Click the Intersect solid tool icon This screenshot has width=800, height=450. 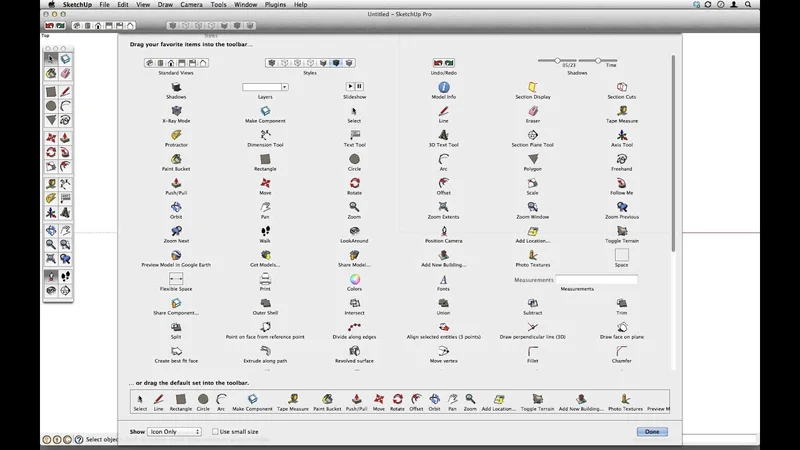tap(355, 303)
